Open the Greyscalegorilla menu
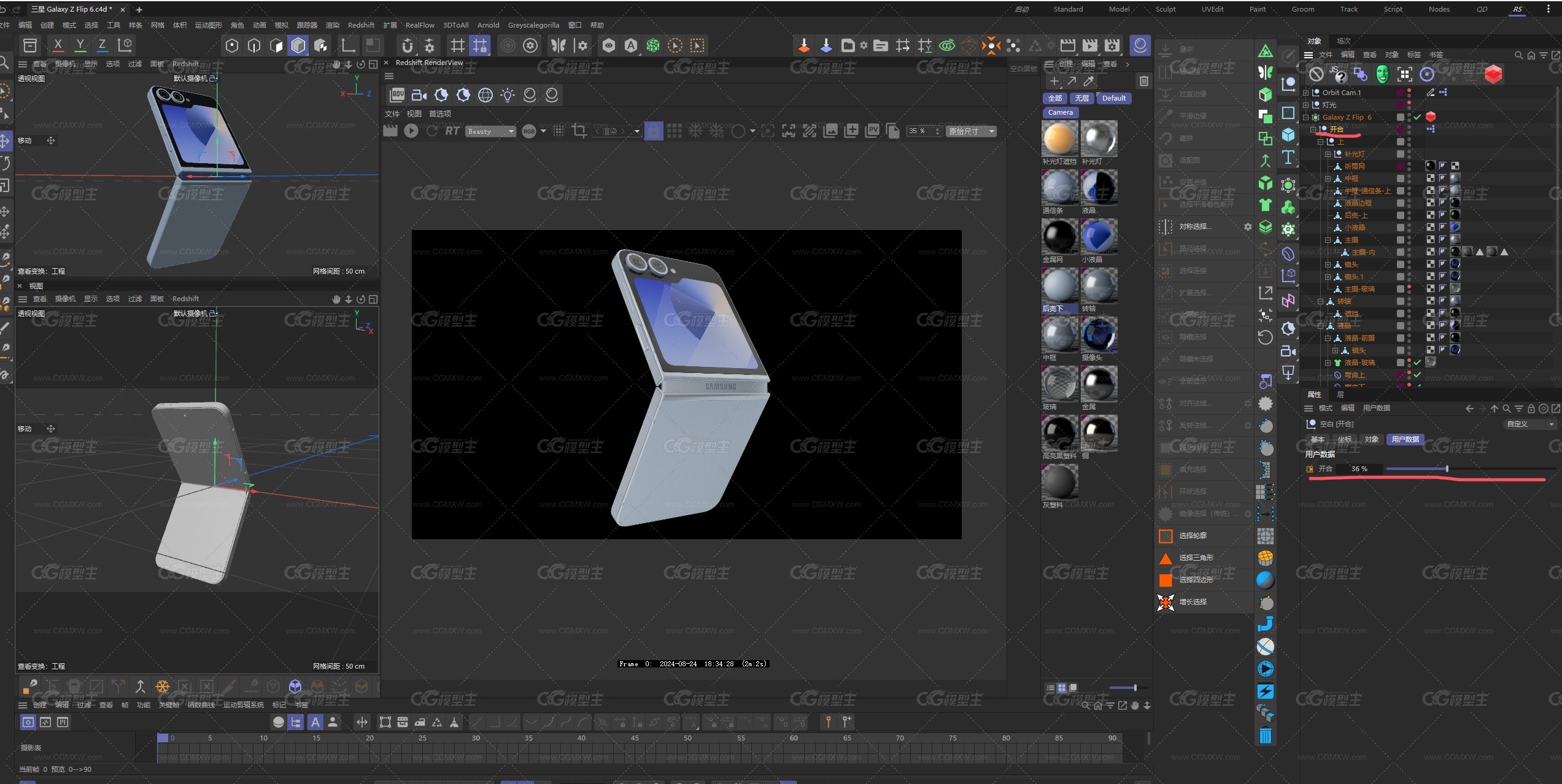This screenshot has height=784, width=1562. (533, 25)
